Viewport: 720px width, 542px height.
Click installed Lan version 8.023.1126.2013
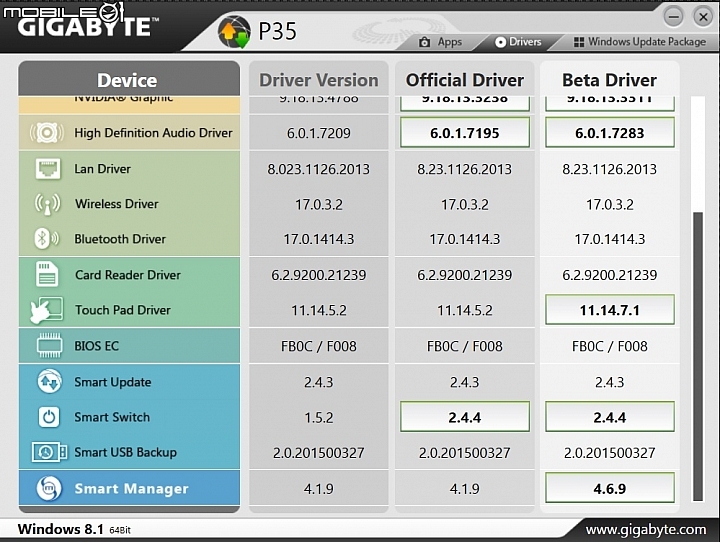pyautogui.click(x=319, y=169)
